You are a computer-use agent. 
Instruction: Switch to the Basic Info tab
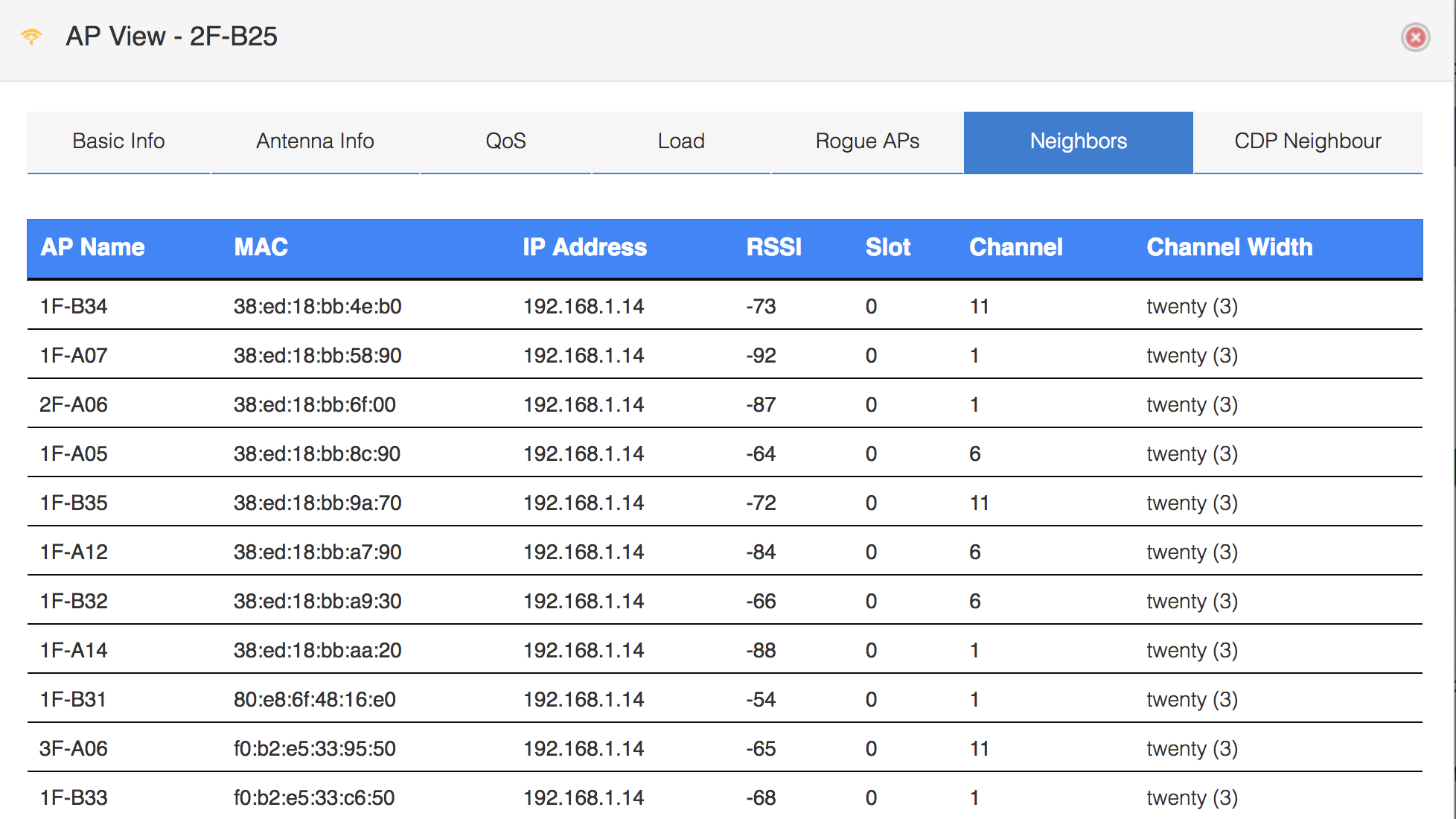point(118,141)
